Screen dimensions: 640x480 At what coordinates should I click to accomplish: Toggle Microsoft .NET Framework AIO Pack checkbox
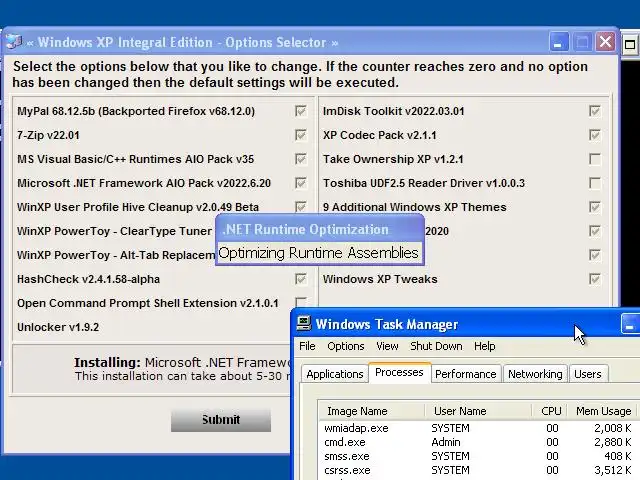[x=301, y=183]
